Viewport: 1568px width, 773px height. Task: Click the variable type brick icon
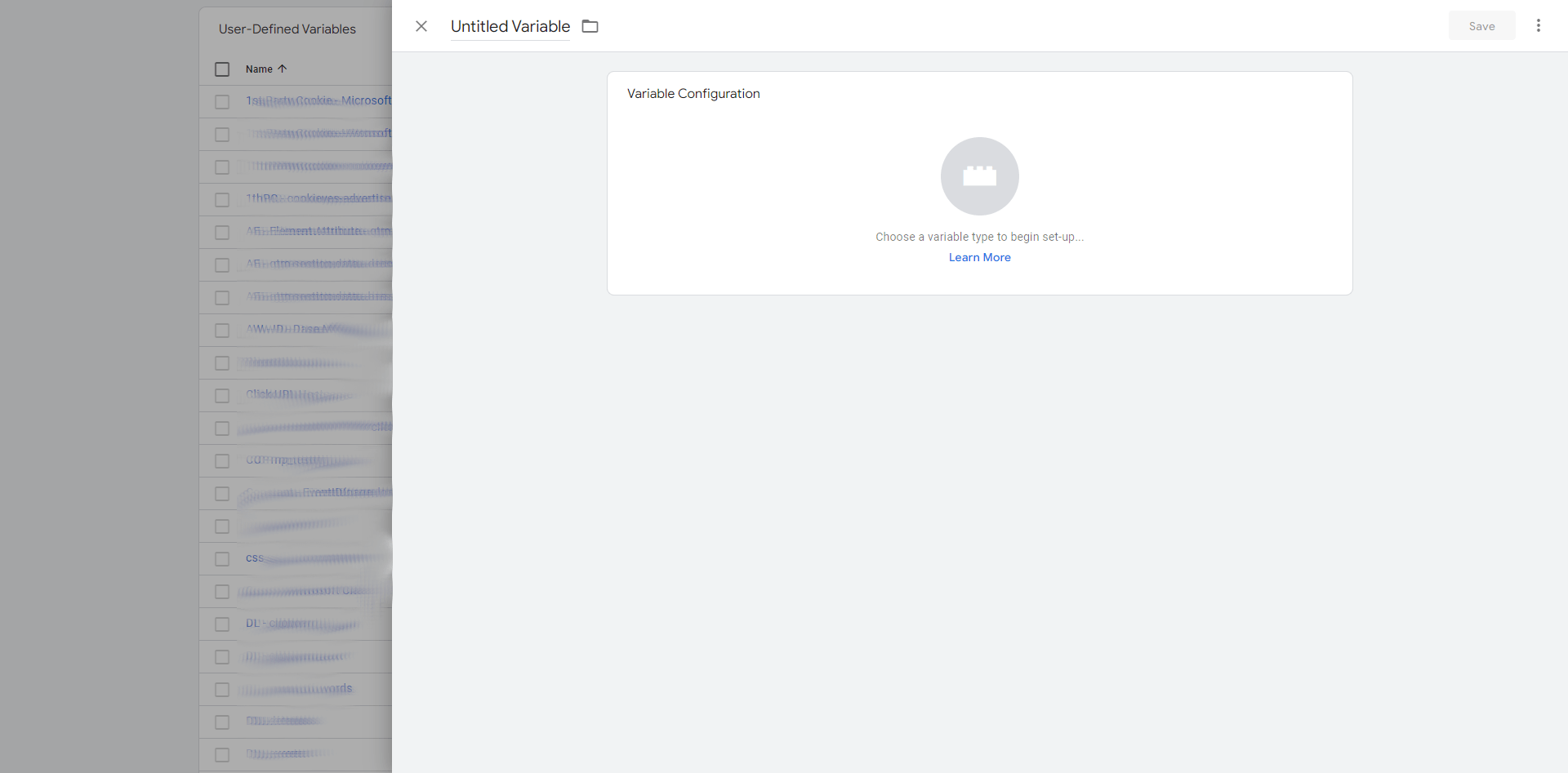(x=979, y=175)
